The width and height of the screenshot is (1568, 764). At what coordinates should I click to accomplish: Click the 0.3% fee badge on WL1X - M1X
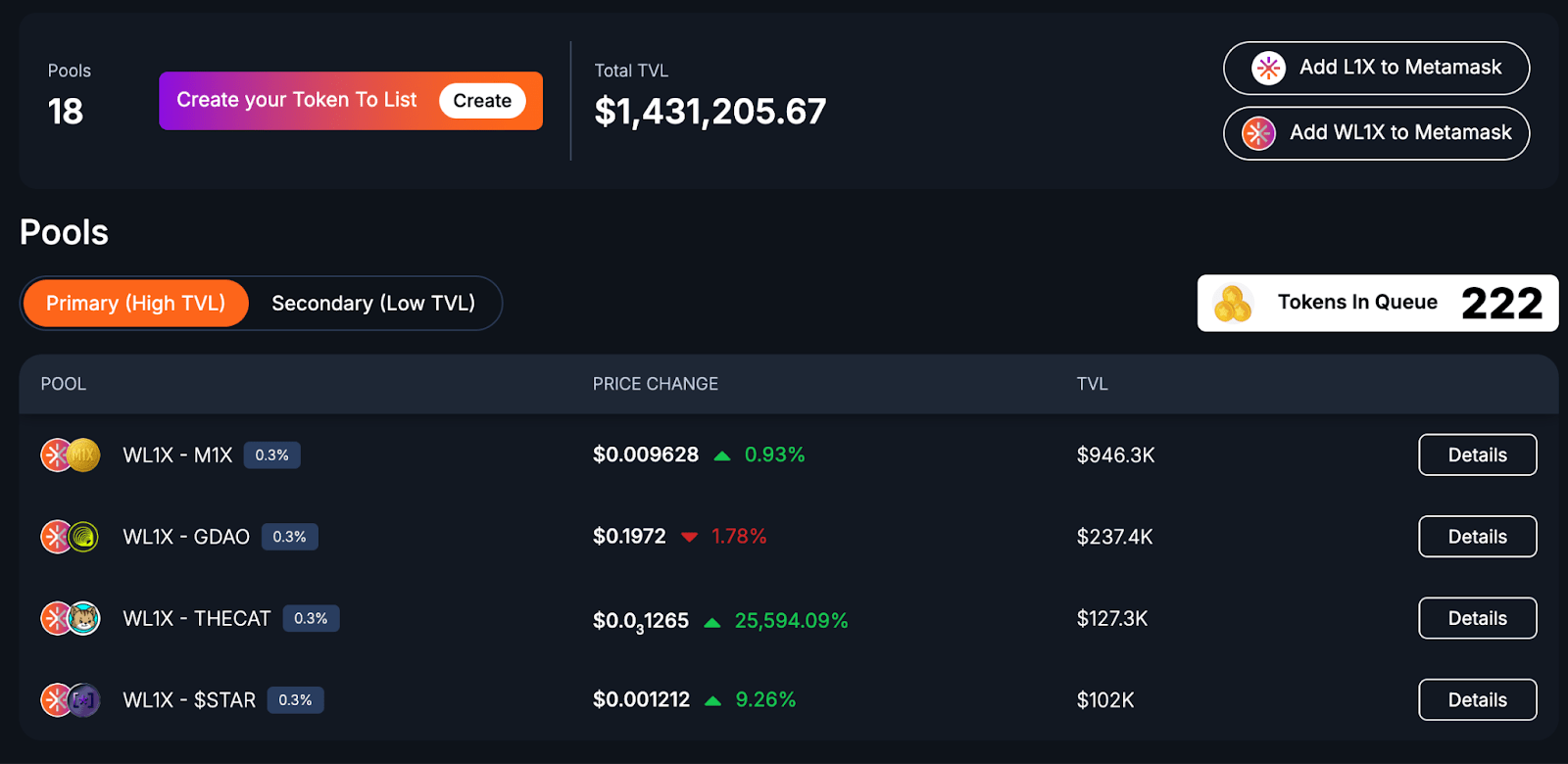271,455
